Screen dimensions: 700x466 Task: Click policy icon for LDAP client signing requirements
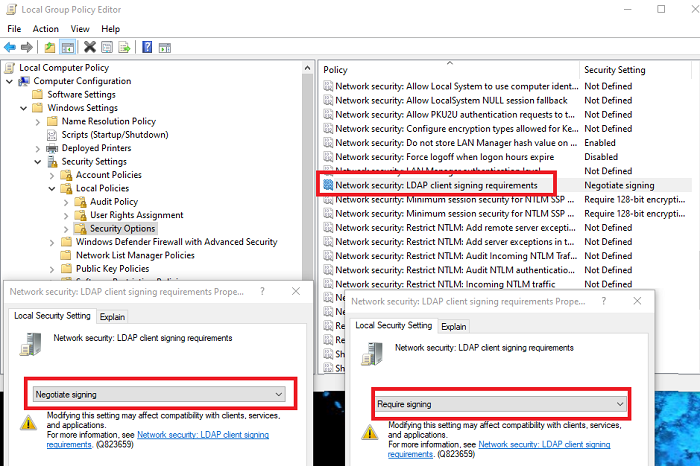click(328, 185)
